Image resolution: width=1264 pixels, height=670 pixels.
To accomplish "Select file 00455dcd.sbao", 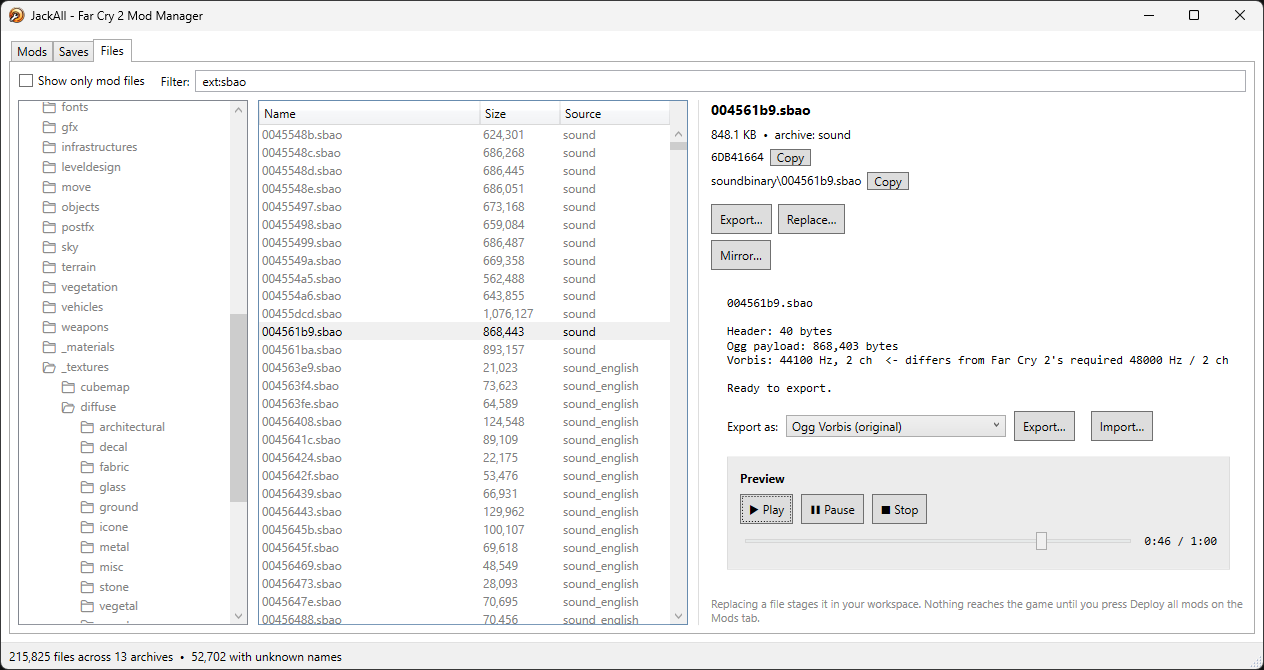I will pos(464,314).
